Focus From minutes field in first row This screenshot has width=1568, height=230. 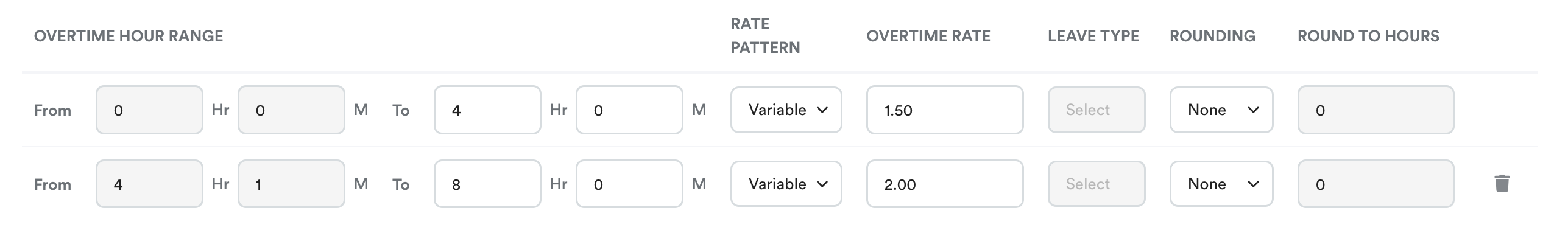291,110
